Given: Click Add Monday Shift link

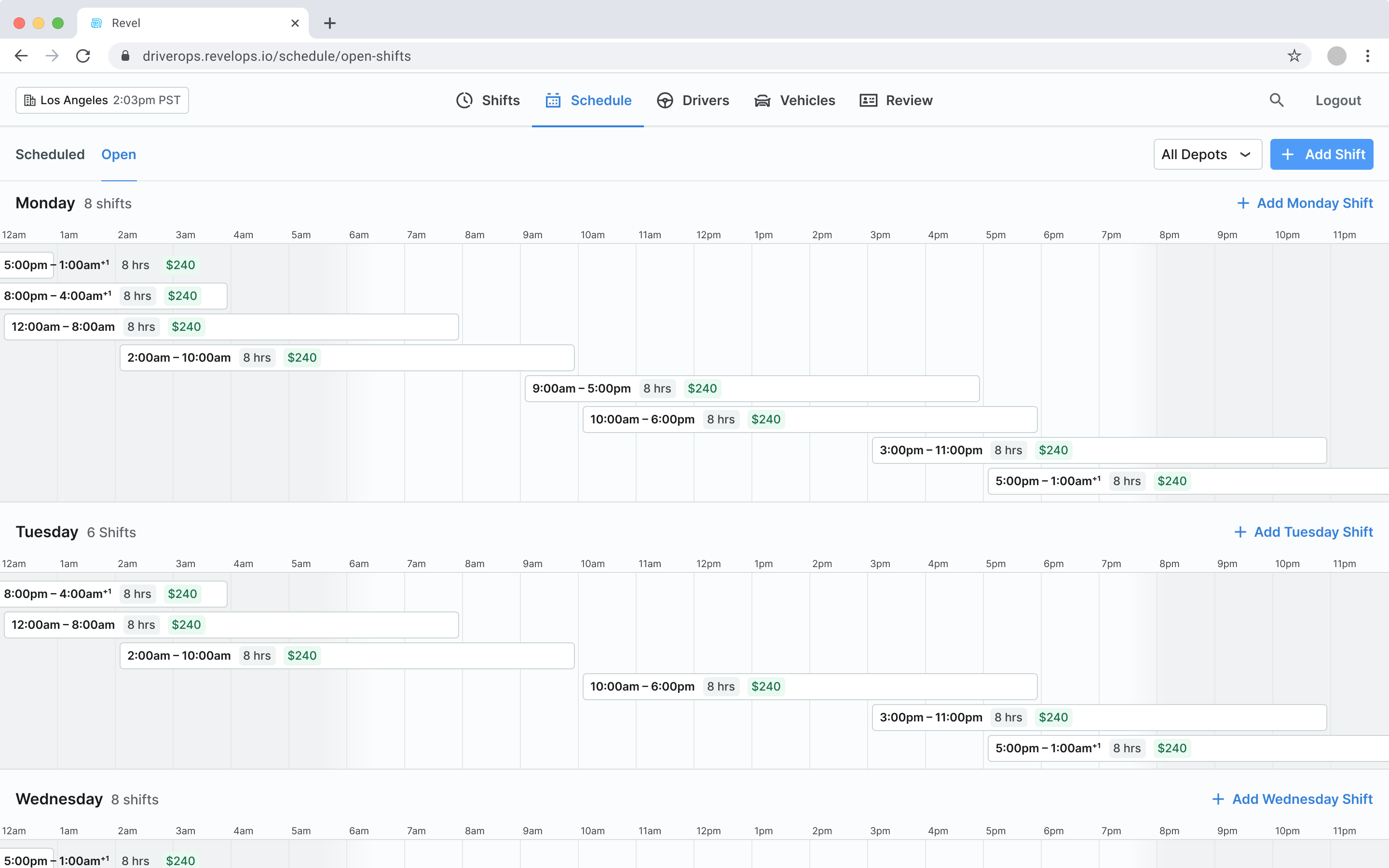Looking at the screenshot, I should (1305, 203).
